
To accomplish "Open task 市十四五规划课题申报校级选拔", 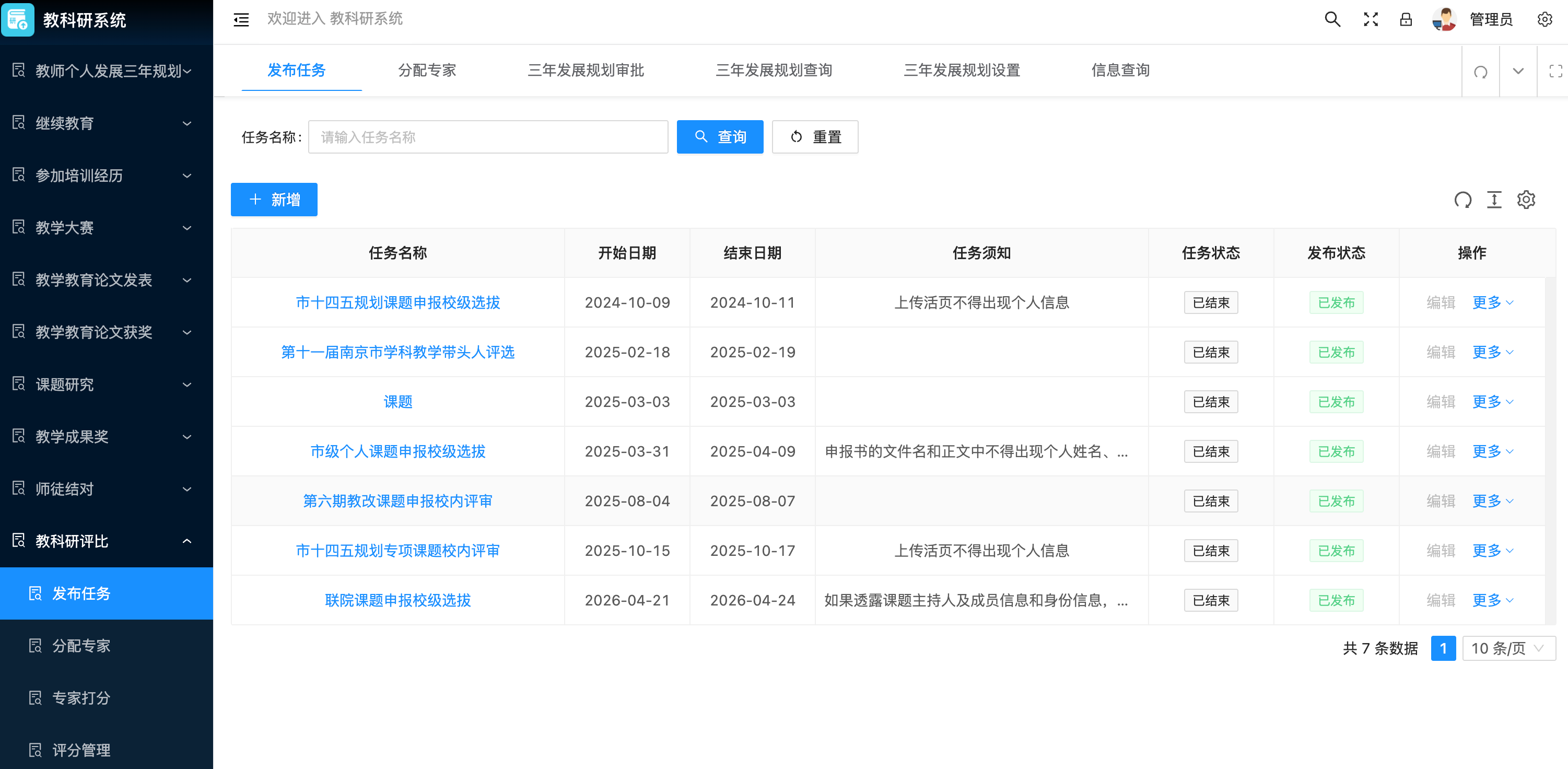I will pos(397,302).
